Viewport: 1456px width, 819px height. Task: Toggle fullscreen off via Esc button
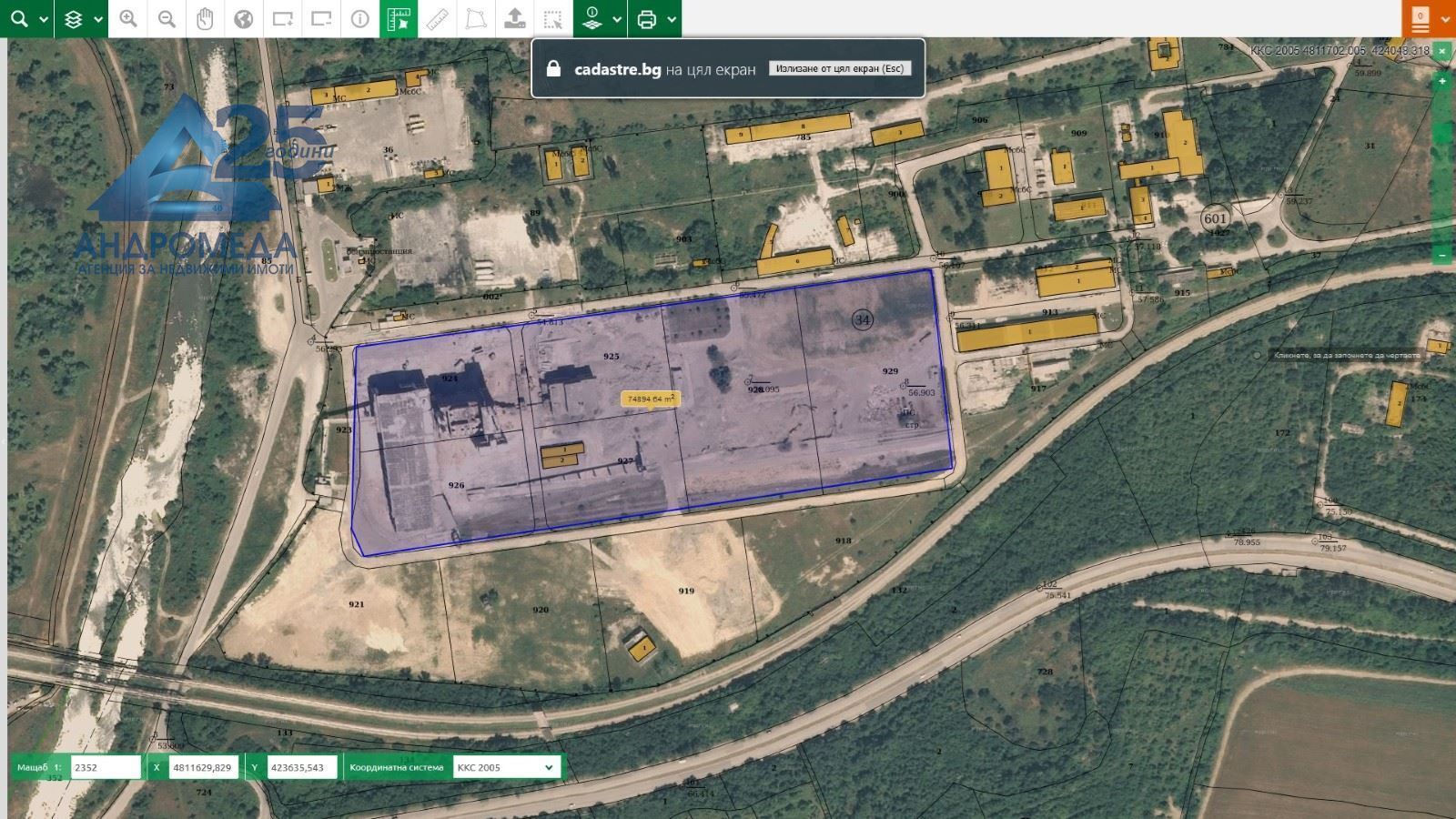click(x=838, y=67)
